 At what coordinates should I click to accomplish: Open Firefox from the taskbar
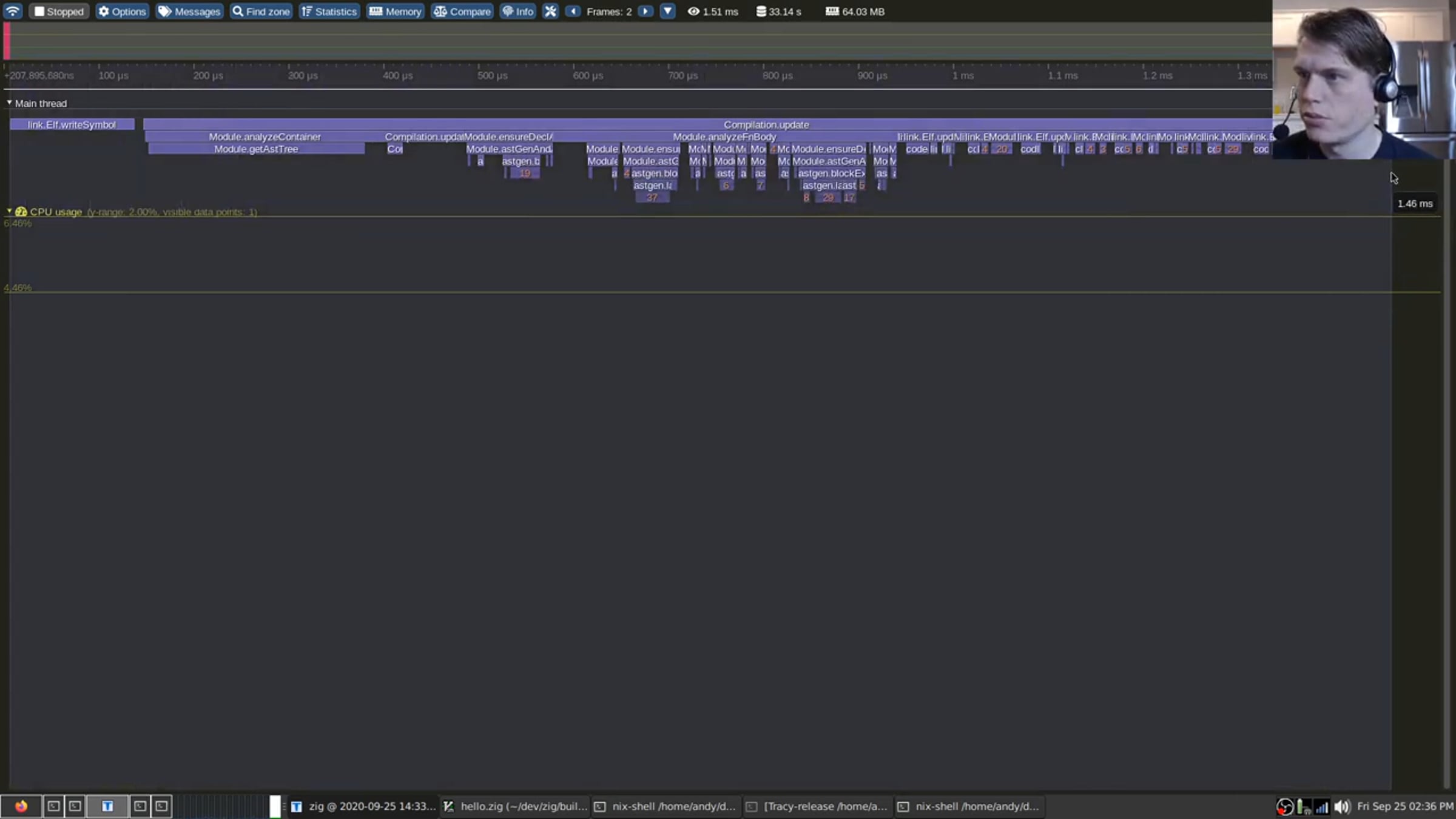point(21,806)
